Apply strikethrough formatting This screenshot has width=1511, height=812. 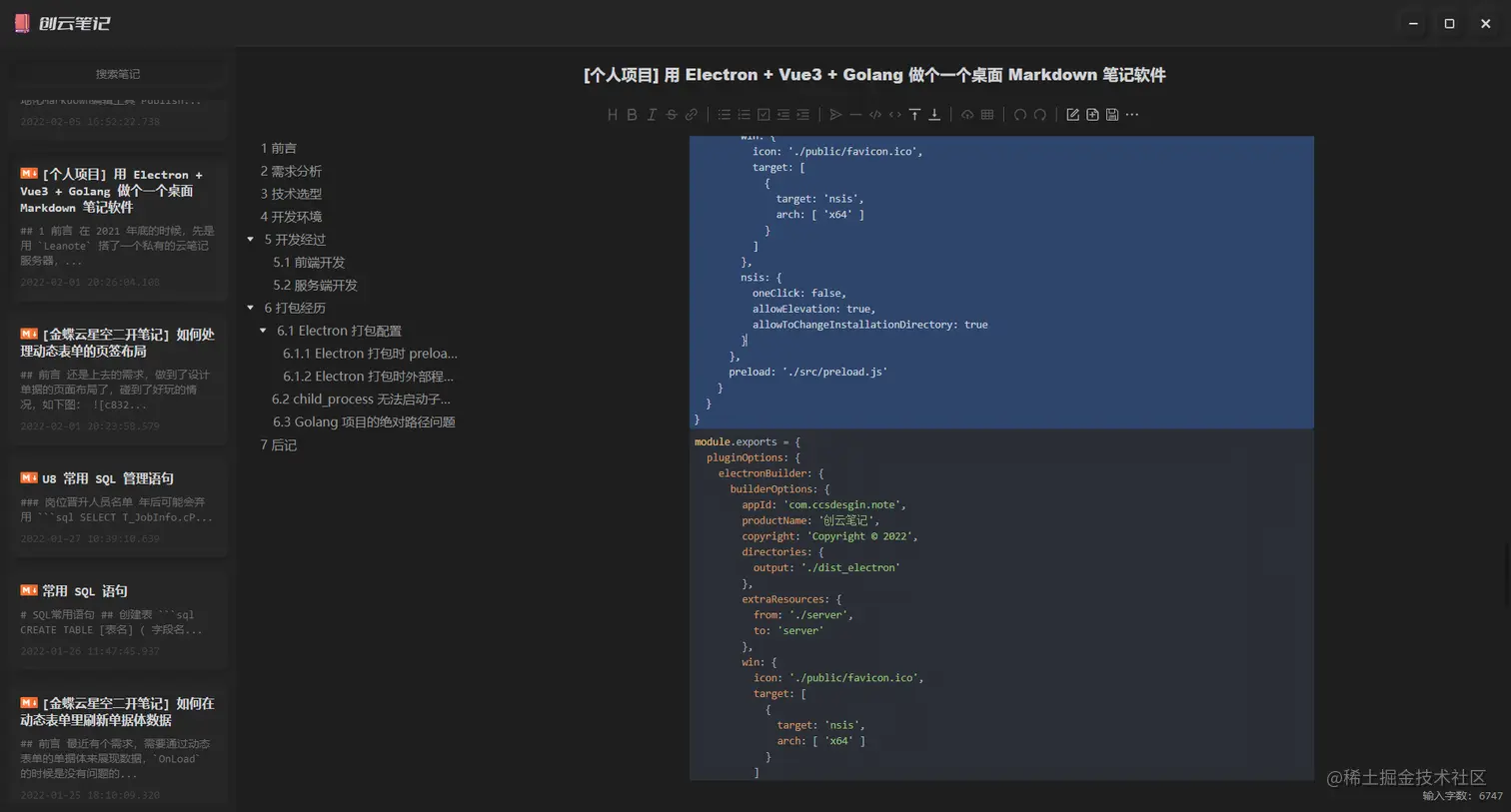point(672,115)
